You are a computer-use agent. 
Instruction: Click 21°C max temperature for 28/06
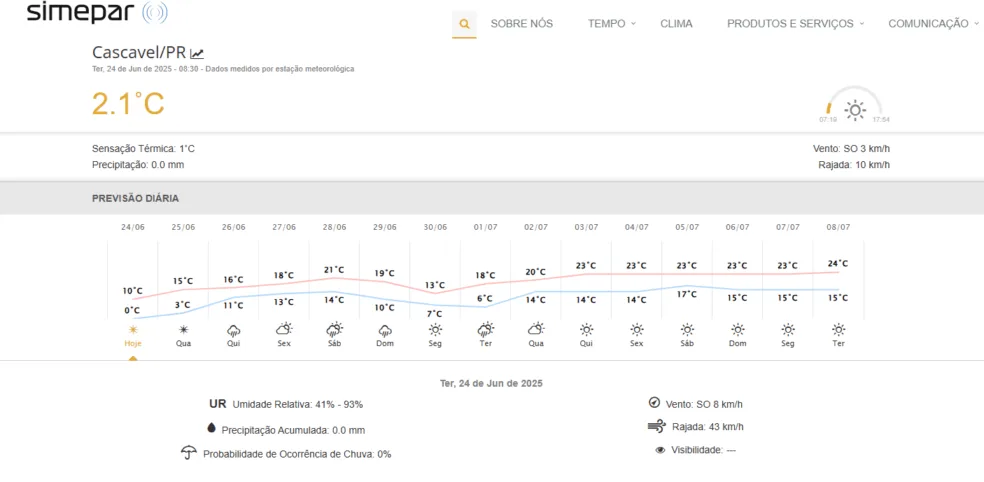click(334, 269)
